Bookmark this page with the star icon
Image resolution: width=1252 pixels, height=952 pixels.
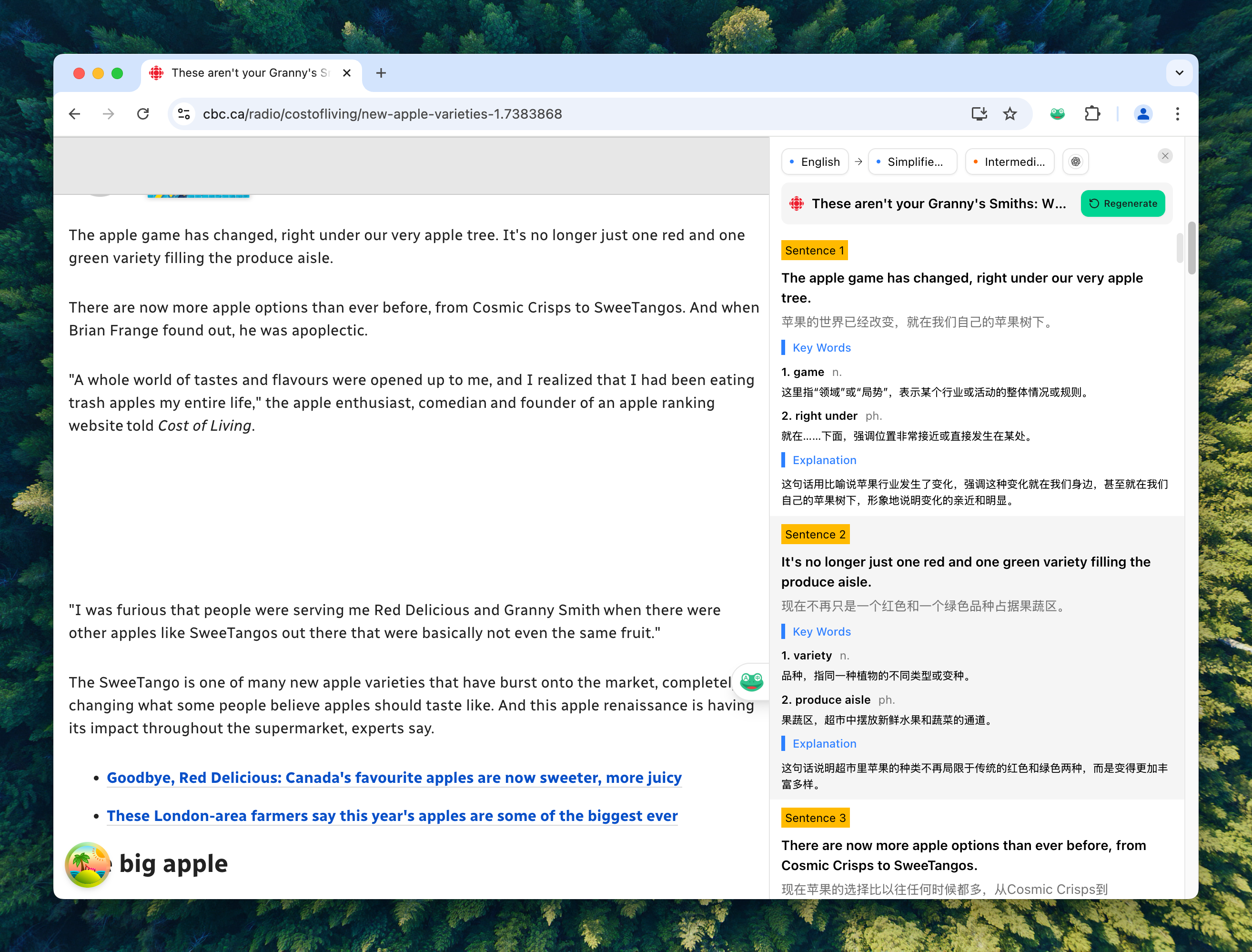[x=1010, y=114]
